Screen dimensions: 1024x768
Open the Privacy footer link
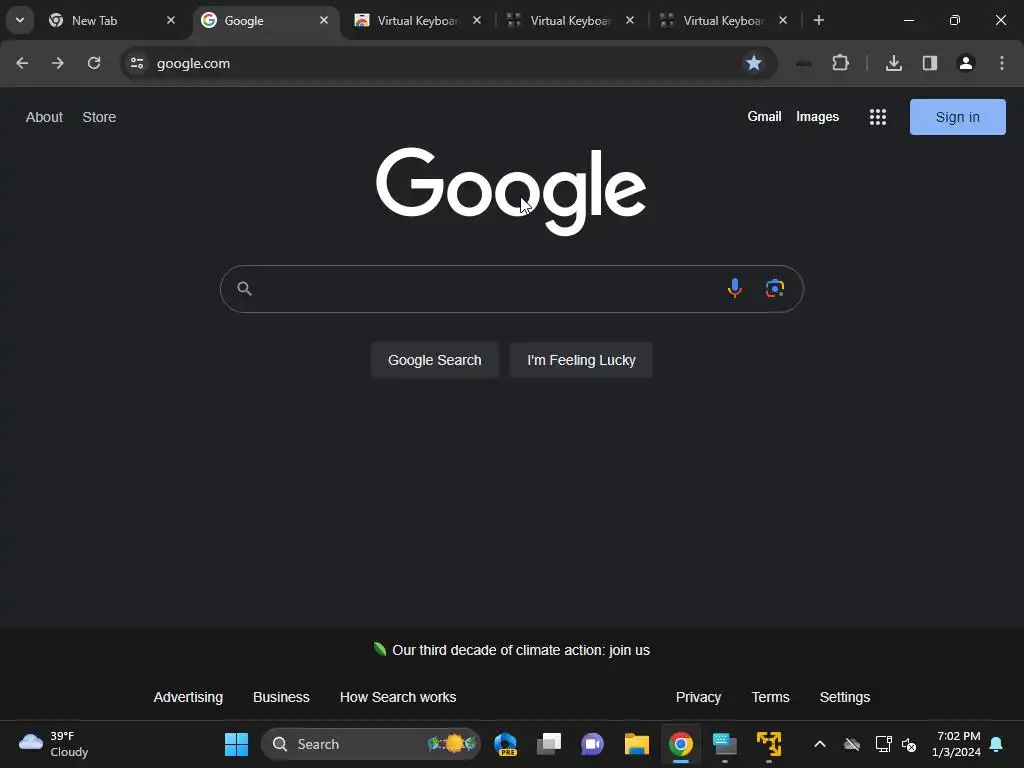pyautogui.click(x=698, y=697)
